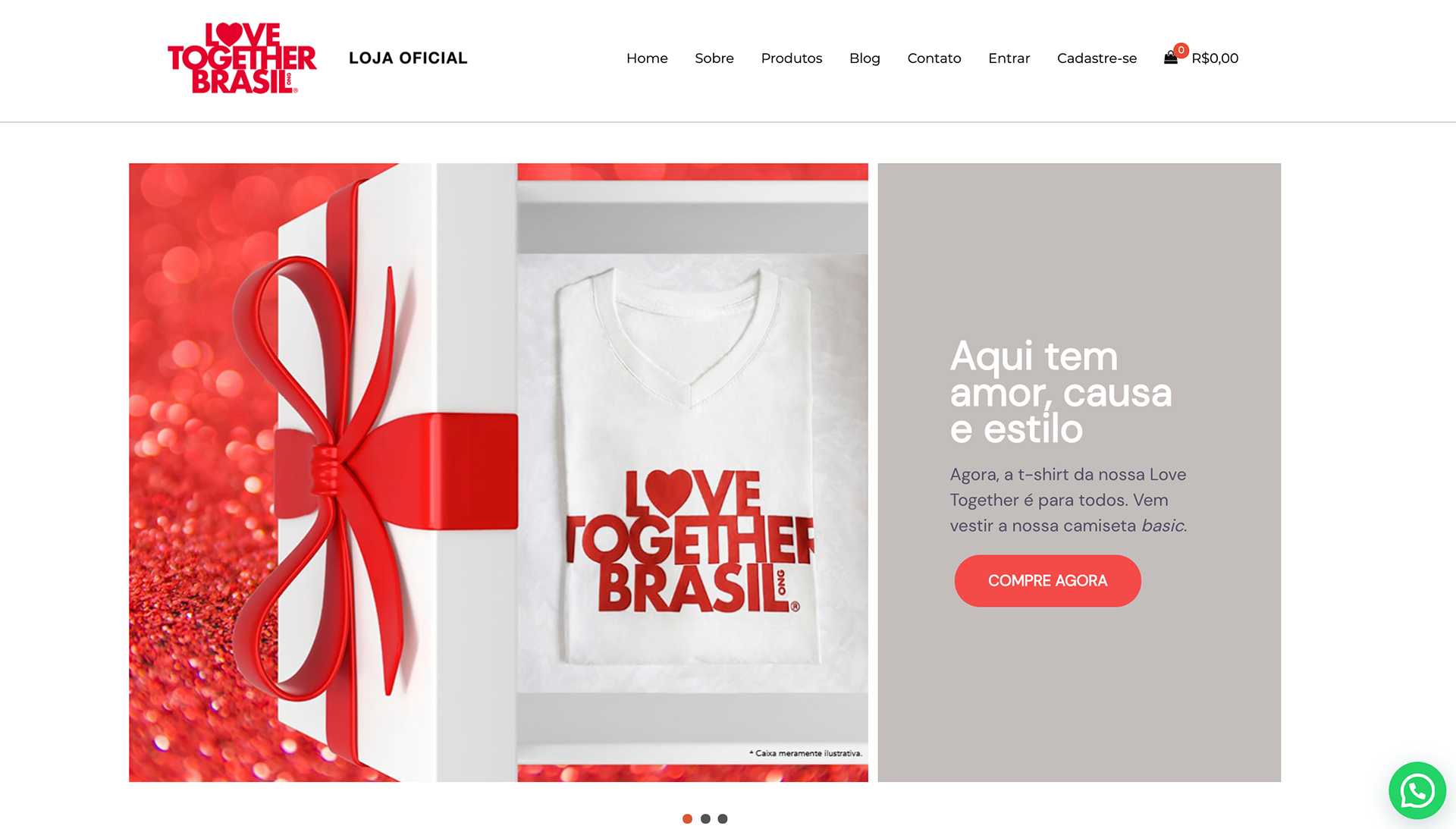This screenshot has height=829, width=1456.
Task: Click the shopping bag cart icon
Action: click(x=1170, y=58)
